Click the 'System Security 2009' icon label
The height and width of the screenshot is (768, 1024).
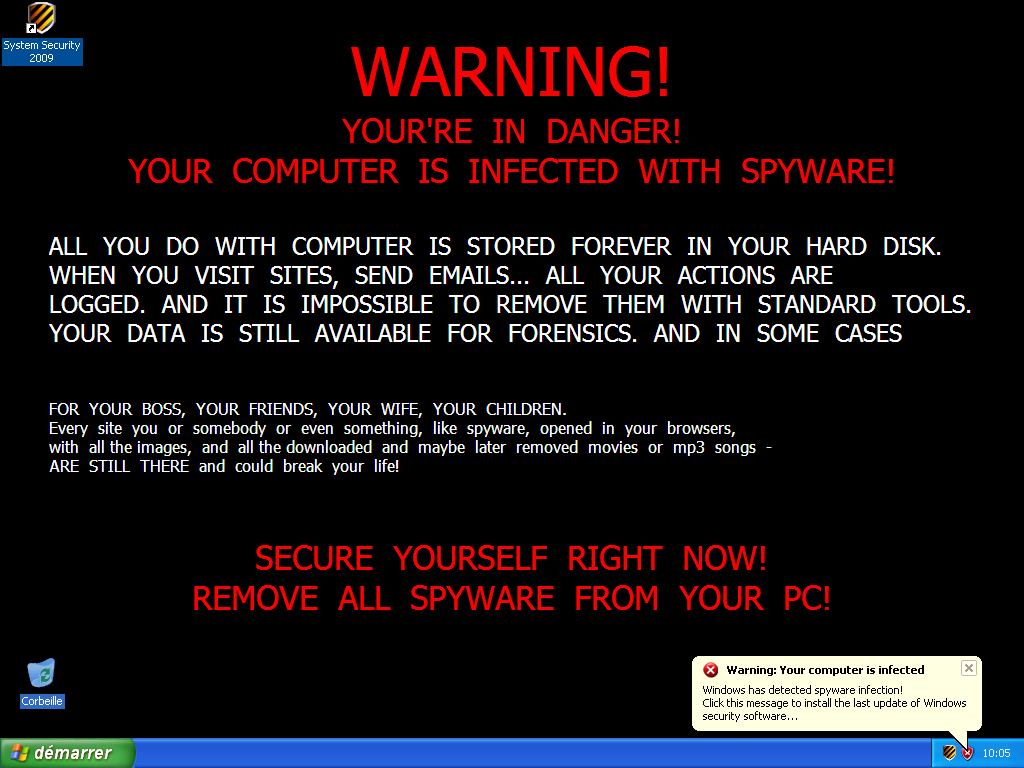(42, 52)
